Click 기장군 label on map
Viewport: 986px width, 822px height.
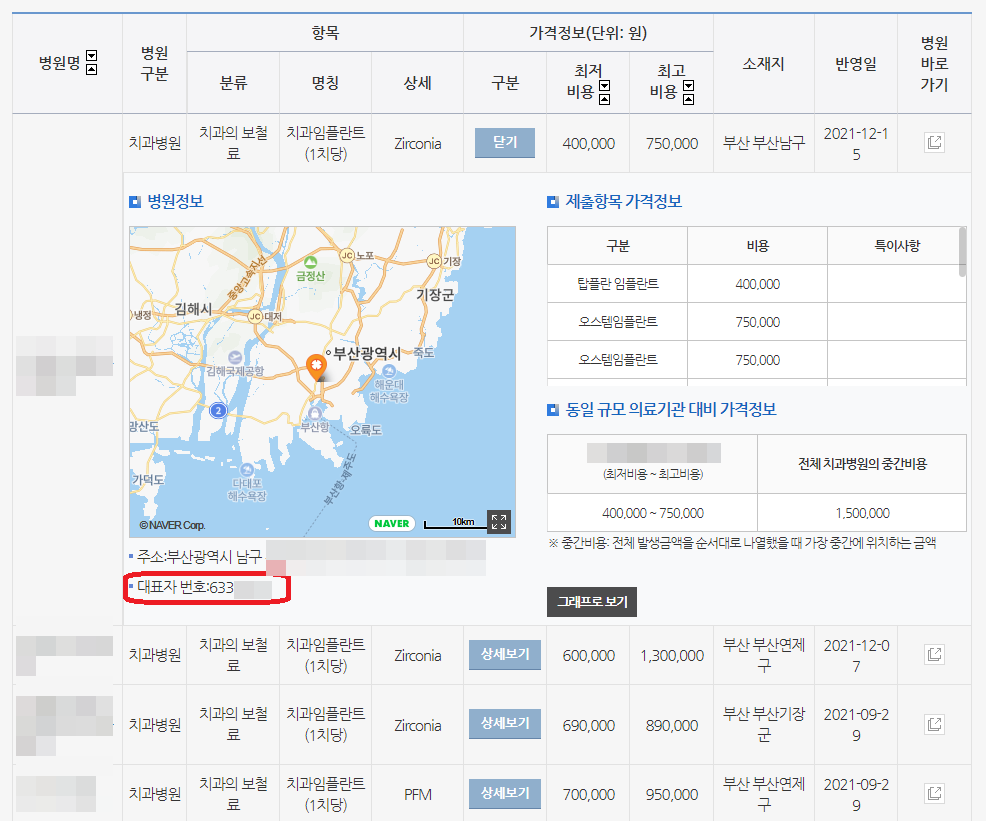coord(435,294)
